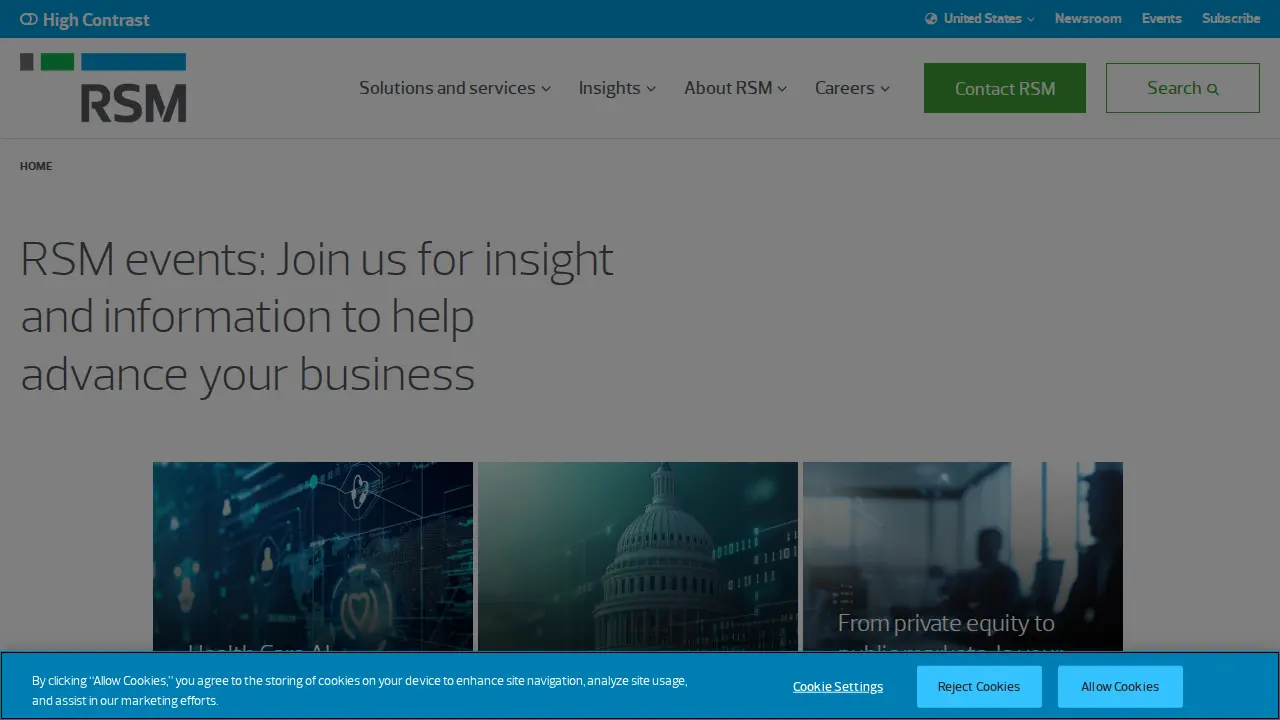The image size is (1280, 720).
Task: Expand the About RSM menu
Action: tap(736, 88)
